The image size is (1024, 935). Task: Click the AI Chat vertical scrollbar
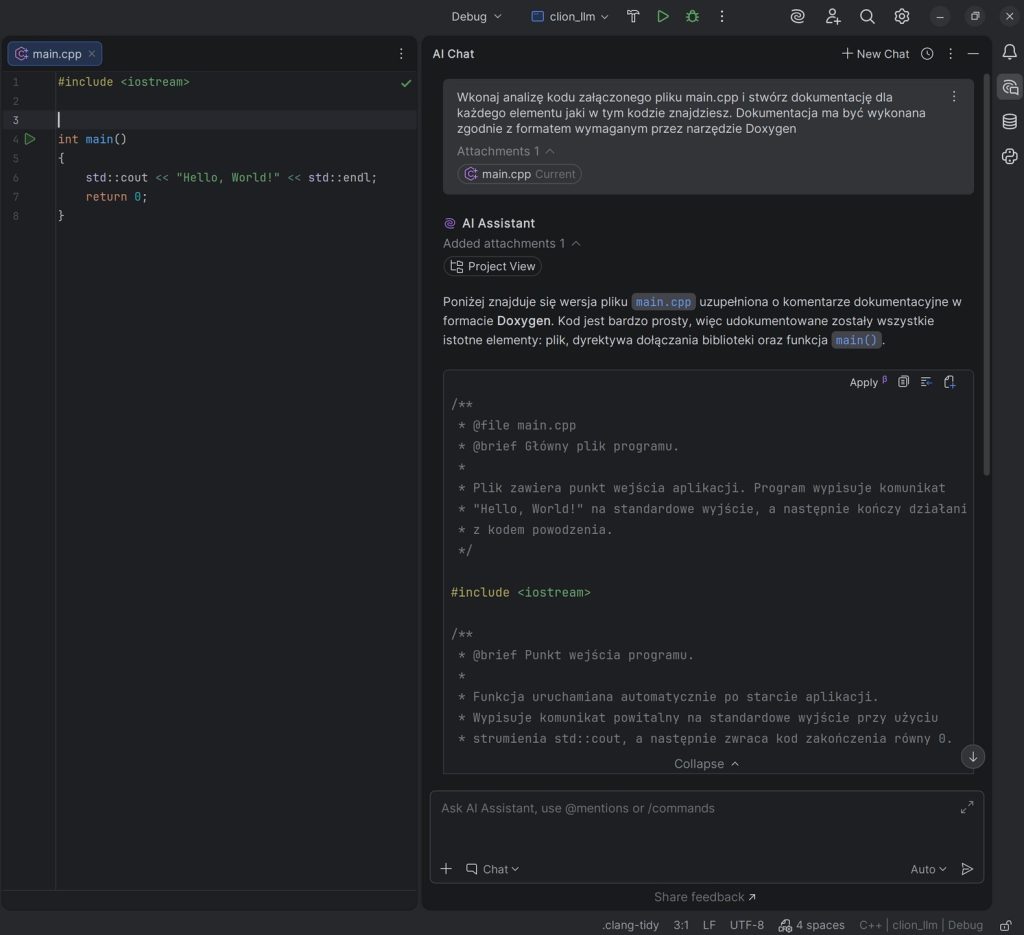point(986,275)
